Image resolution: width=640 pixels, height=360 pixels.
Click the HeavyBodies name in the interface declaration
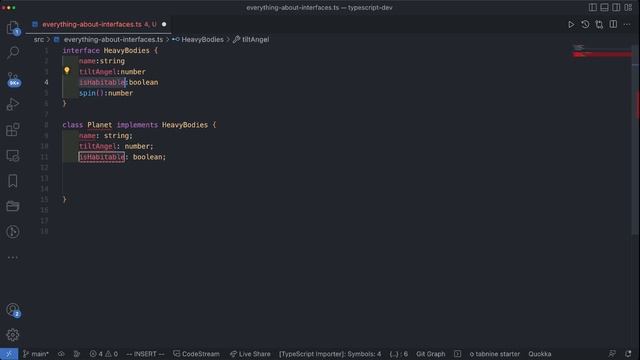pos(127,51)
